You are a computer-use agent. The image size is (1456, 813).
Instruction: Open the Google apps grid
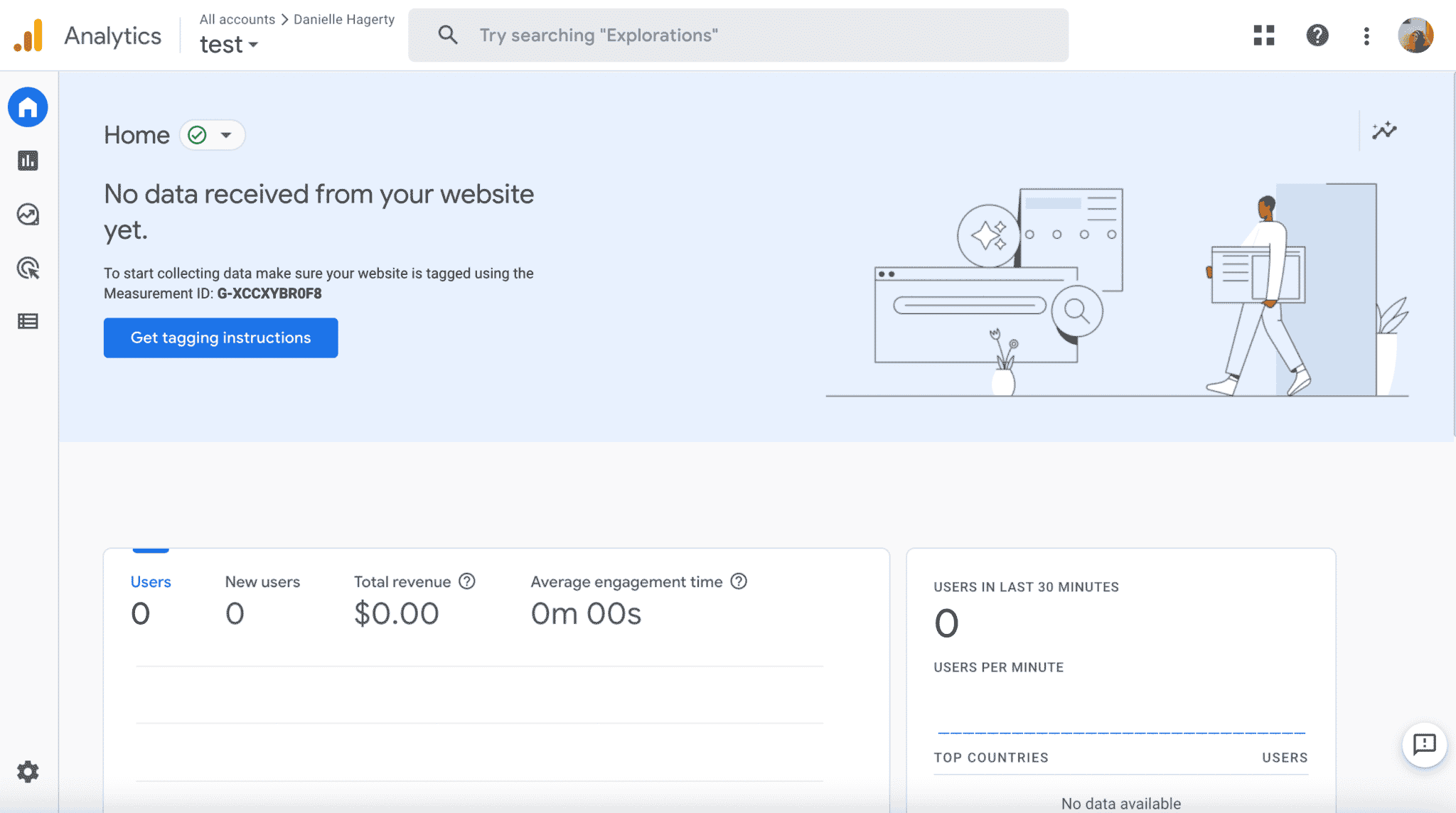(1263, 35)
